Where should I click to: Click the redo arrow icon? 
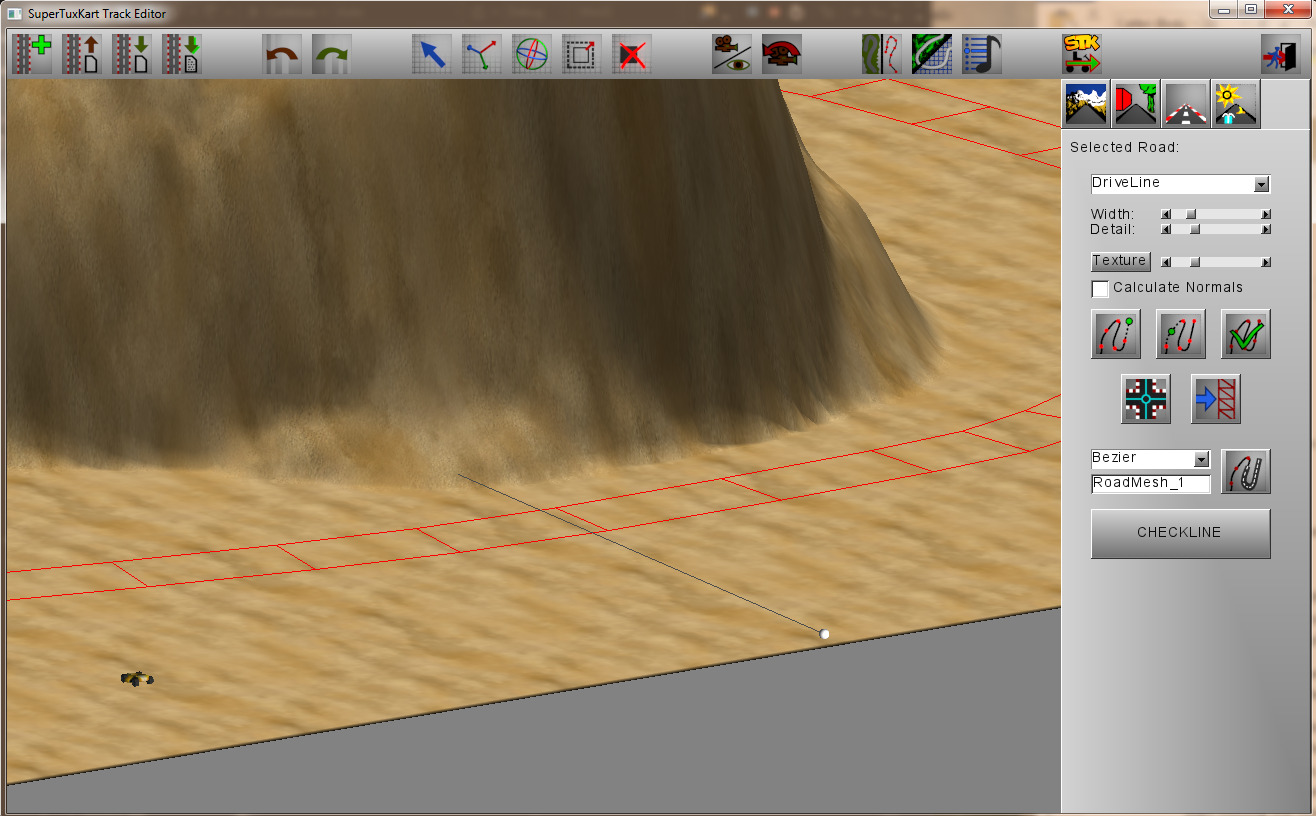332,54
